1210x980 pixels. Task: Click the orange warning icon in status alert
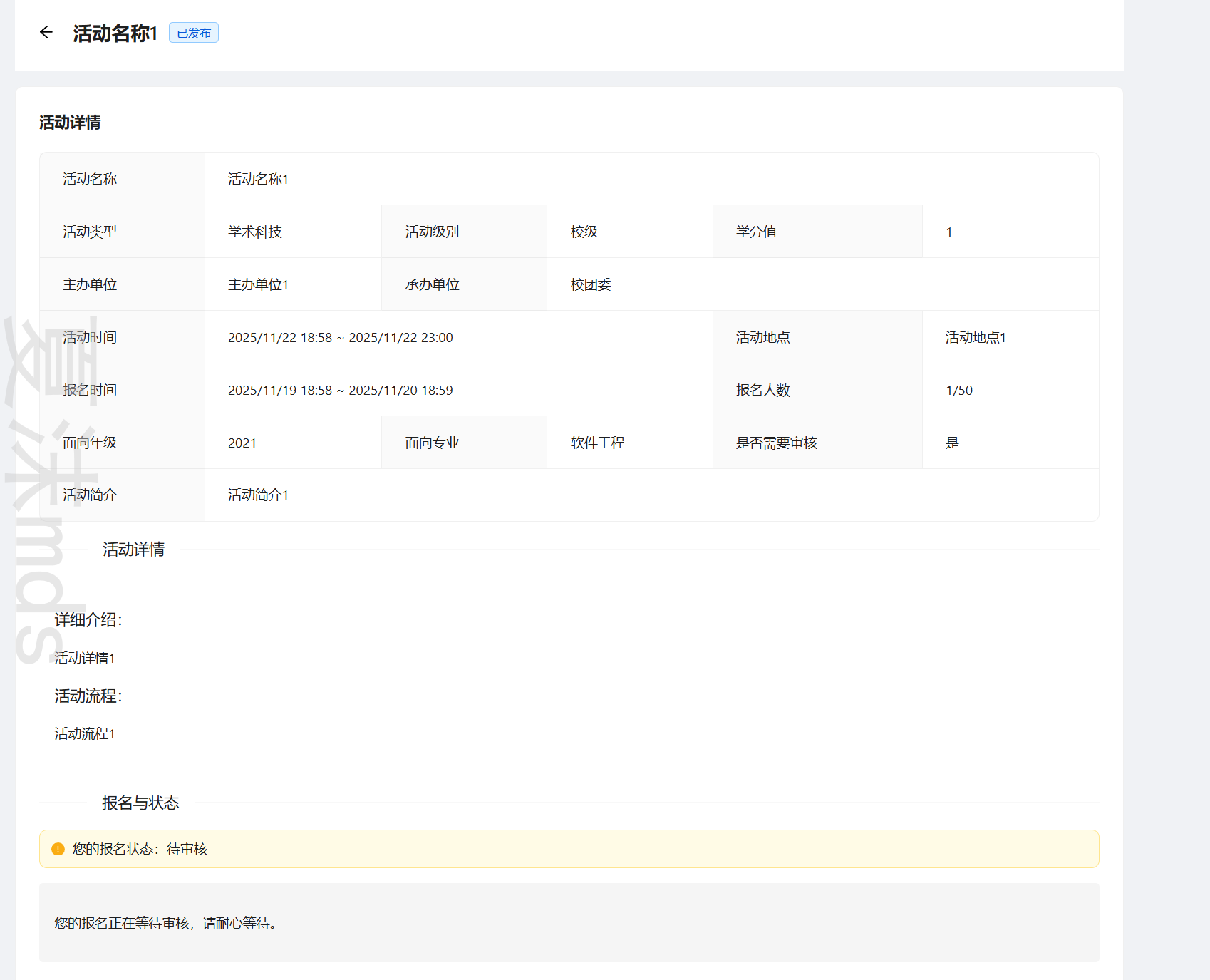tap(58, 849)
